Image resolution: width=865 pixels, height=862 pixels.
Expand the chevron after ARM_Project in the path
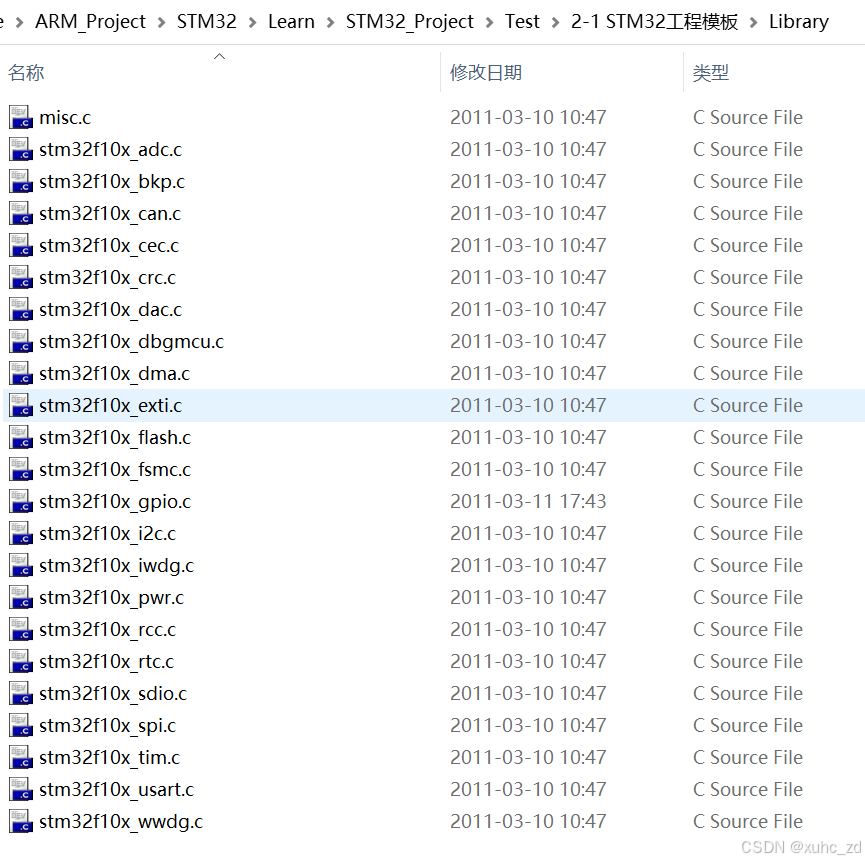tap(162, 23)
